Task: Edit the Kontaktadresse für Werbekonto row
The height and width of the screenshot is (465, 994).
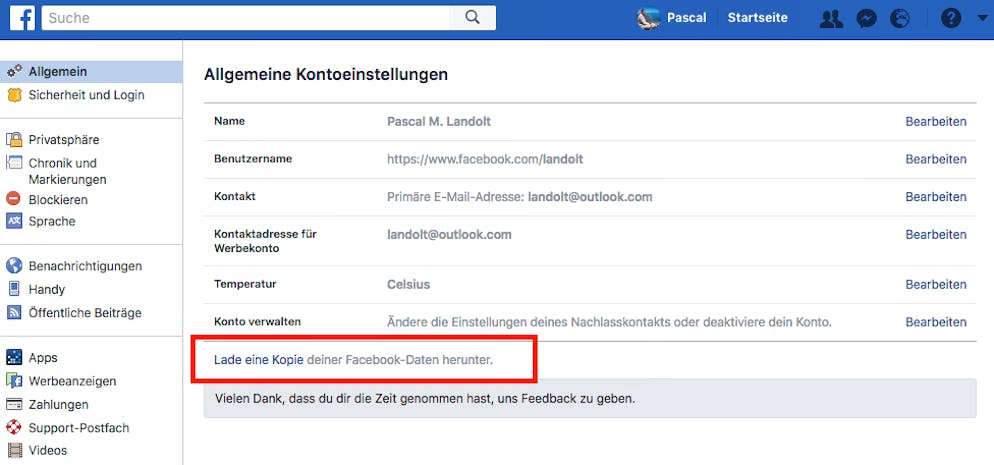Action: 936,234
